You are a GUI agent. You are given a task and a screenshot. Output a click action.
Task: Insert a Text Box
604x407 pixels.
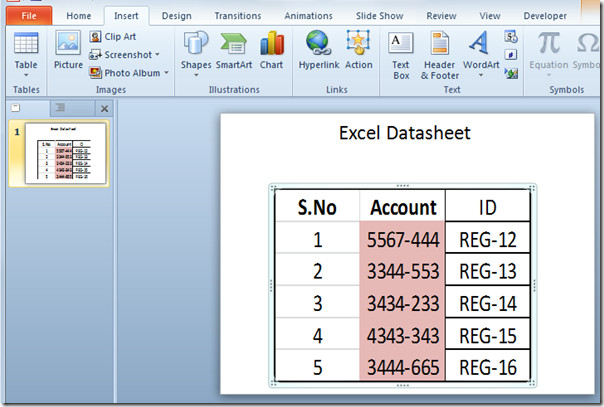click(401, 55)
